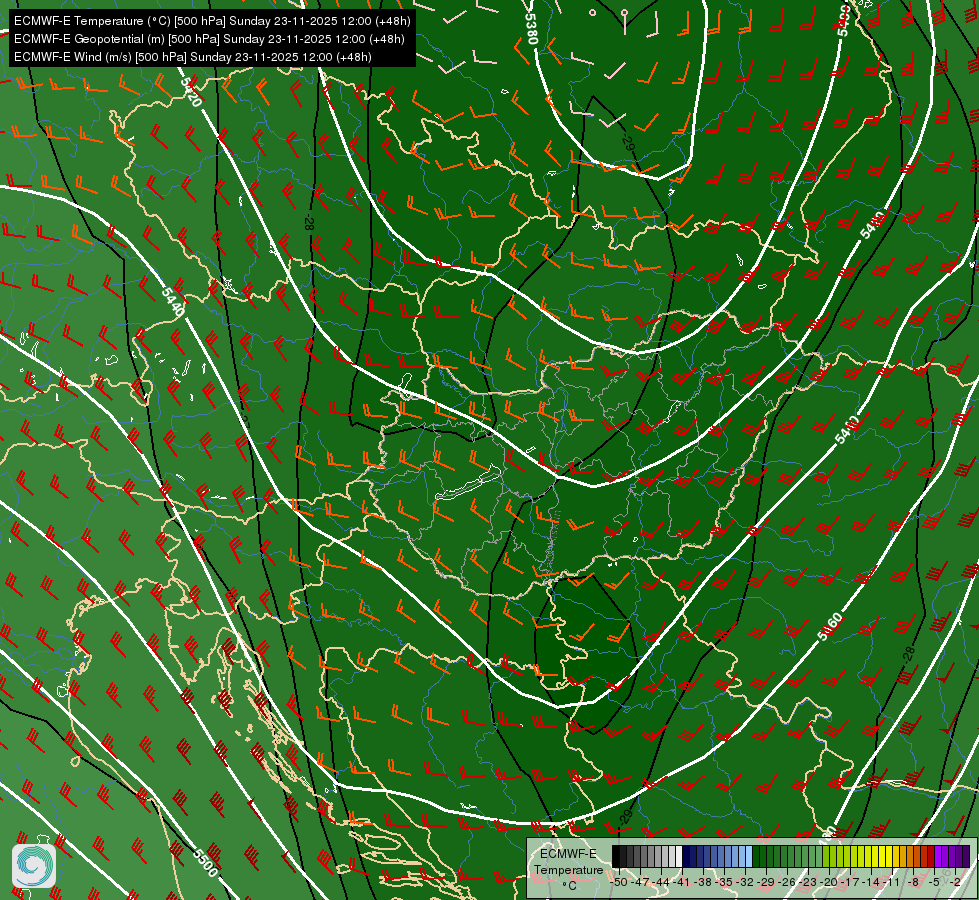Viewport: 979px width, 900px height.
Task: Click the -20 value on the legend scale
Action: click(x=829, y=882)
